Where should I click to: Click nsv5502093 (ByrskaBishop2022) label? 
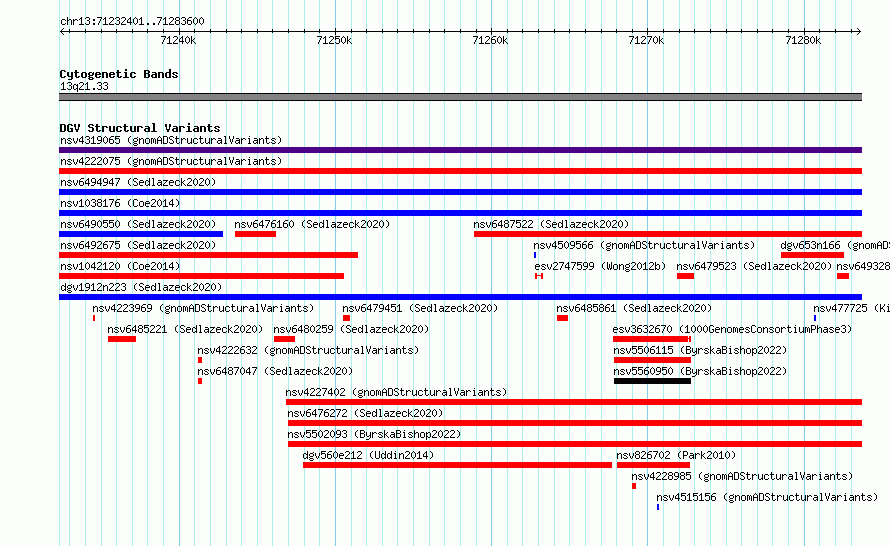click(x=374, y=434)
